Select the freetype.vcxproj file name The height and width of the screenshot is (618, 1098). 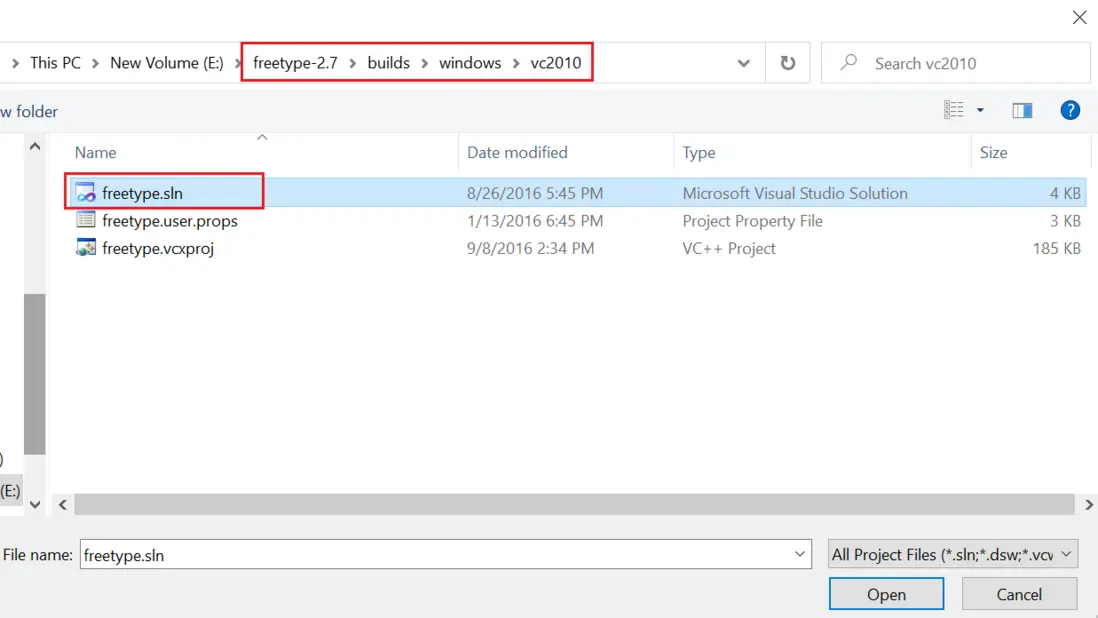click(158, 248)
